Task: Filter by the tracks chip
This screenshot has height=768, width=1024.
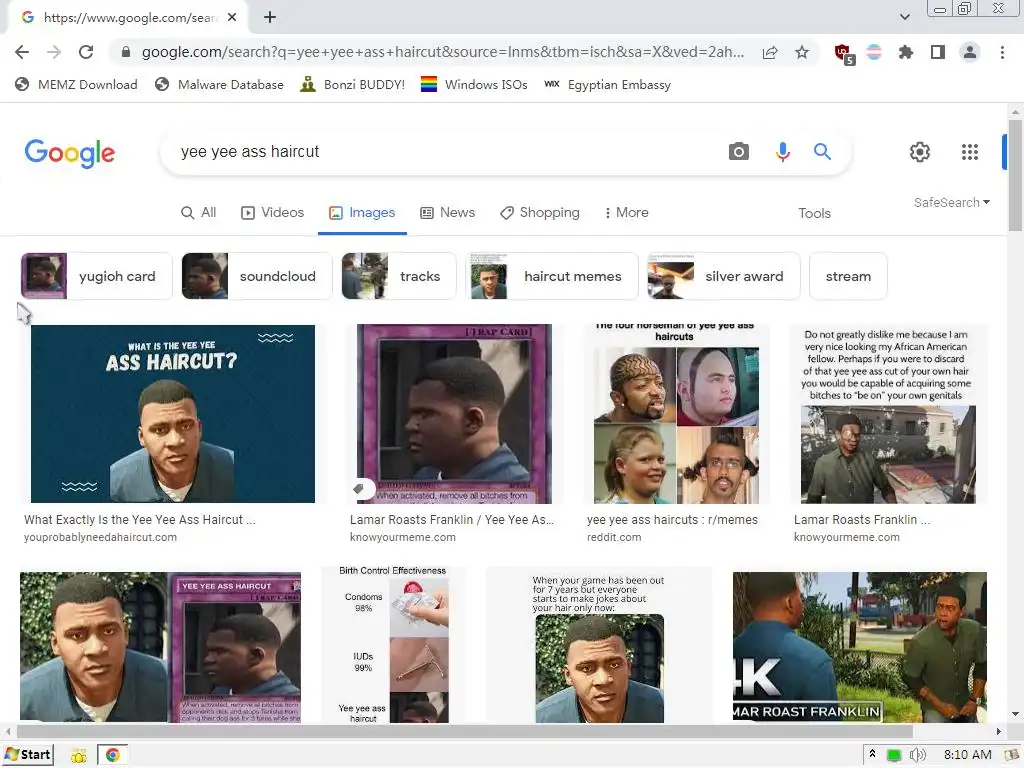Action: pos(399,276)
